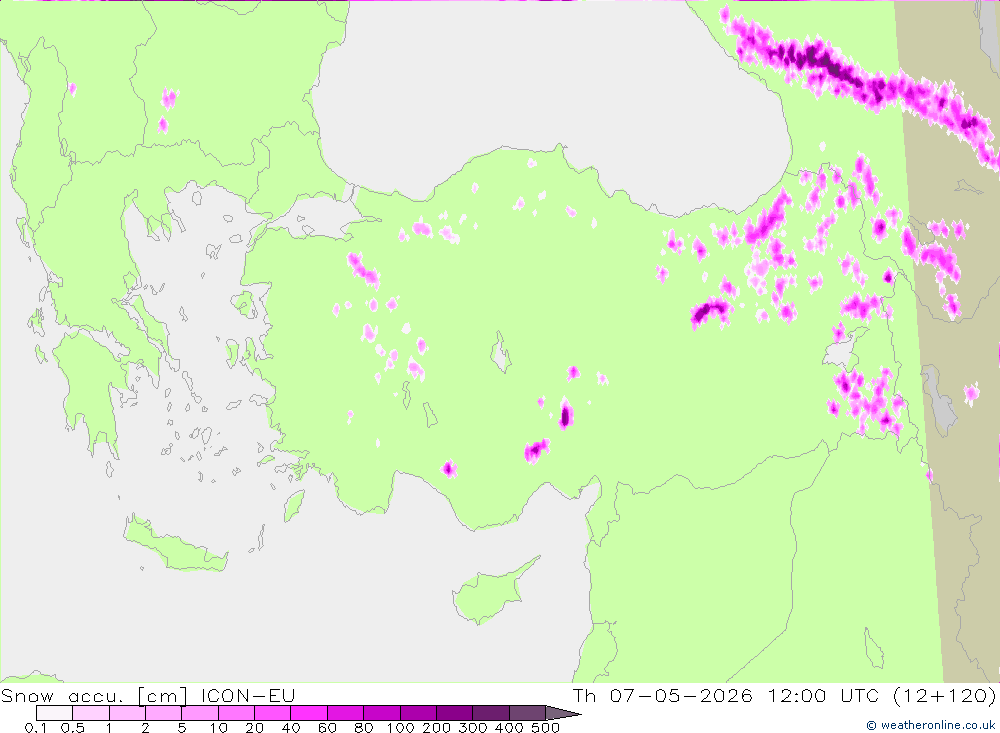The image size is (1000, 733).
Task: Select the 80–100 cm legend swatch
Action: 381,713
